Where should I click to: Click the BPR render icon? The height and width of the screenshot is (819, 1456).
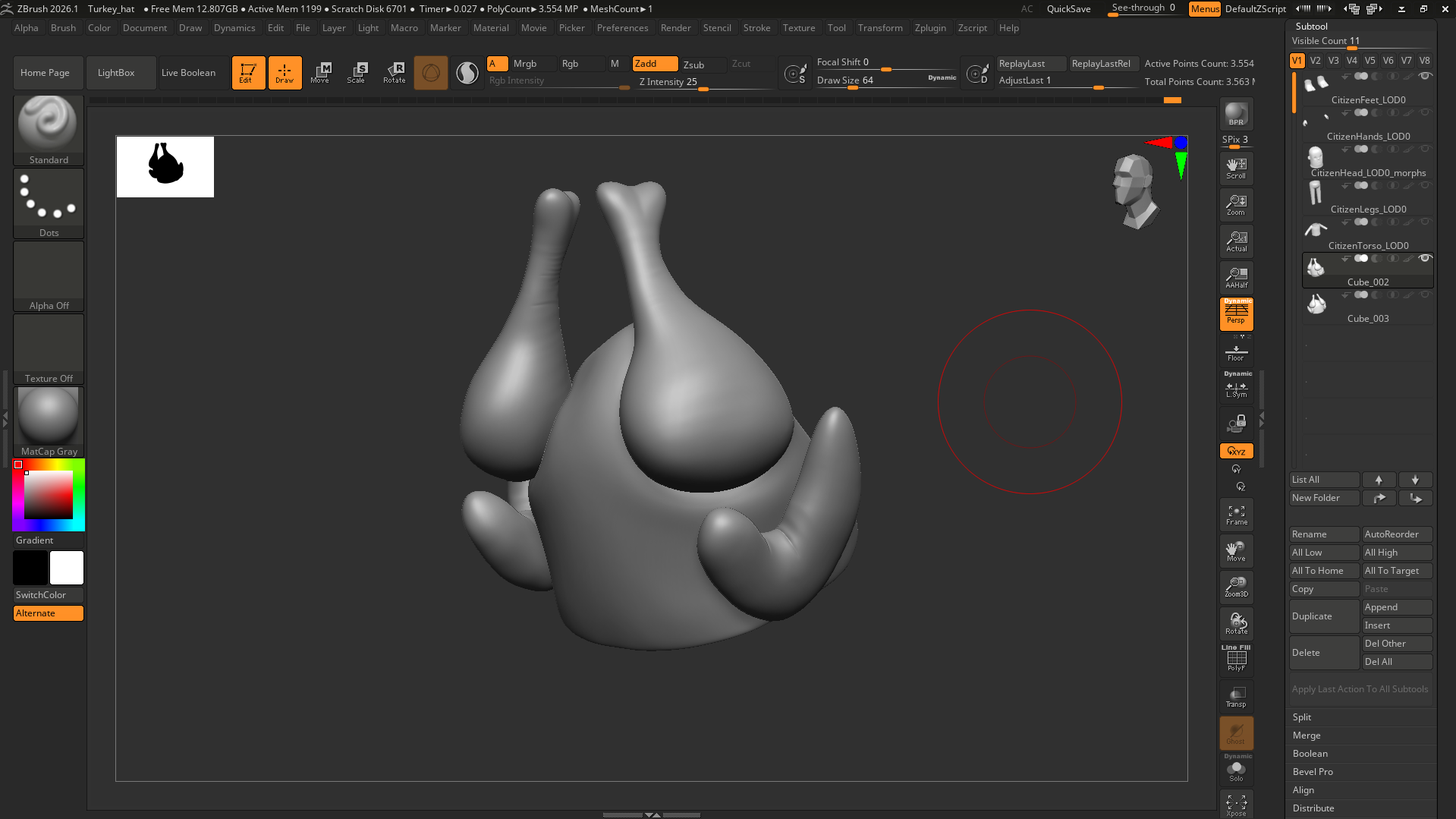click(x=1236, y=115)
